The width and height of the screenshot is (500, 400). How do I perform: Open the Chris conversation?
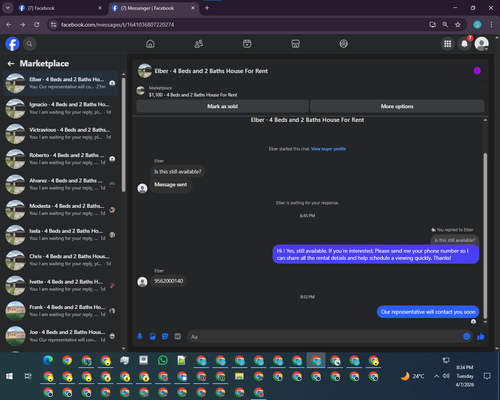(61, 260)
